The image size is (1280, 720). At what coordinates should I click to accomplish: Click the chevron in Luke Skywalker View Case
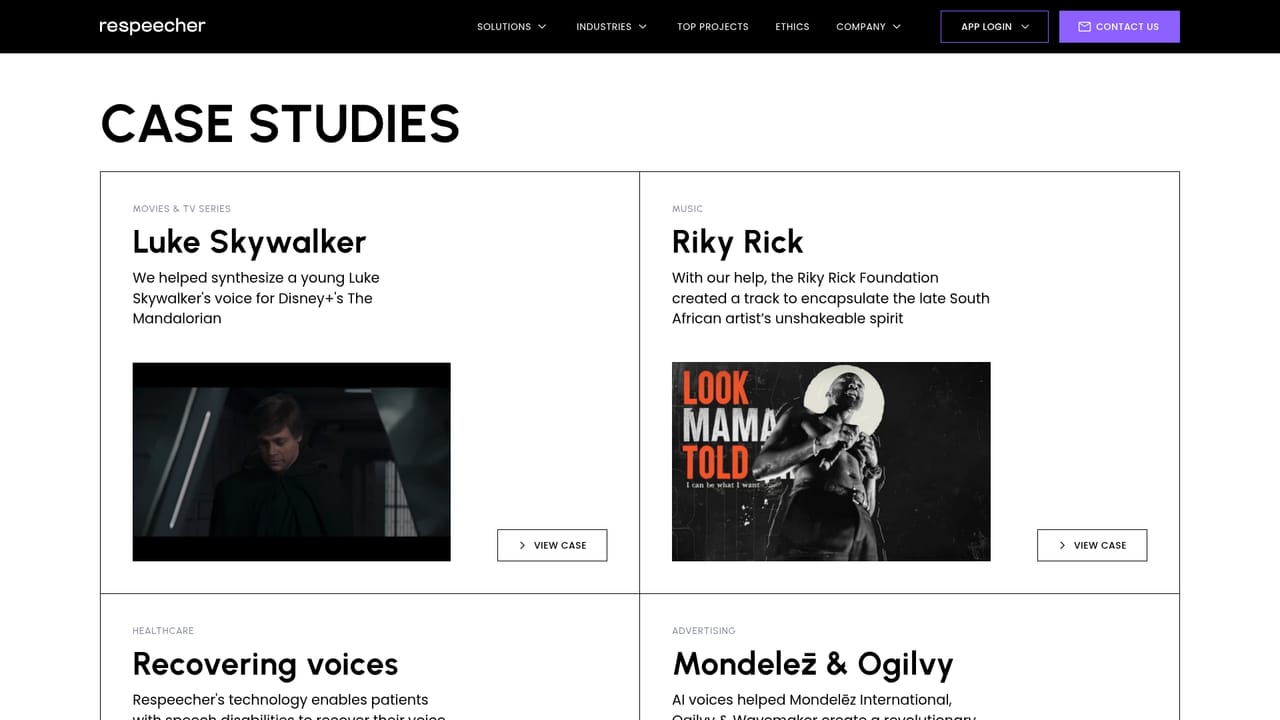point(522,545)
